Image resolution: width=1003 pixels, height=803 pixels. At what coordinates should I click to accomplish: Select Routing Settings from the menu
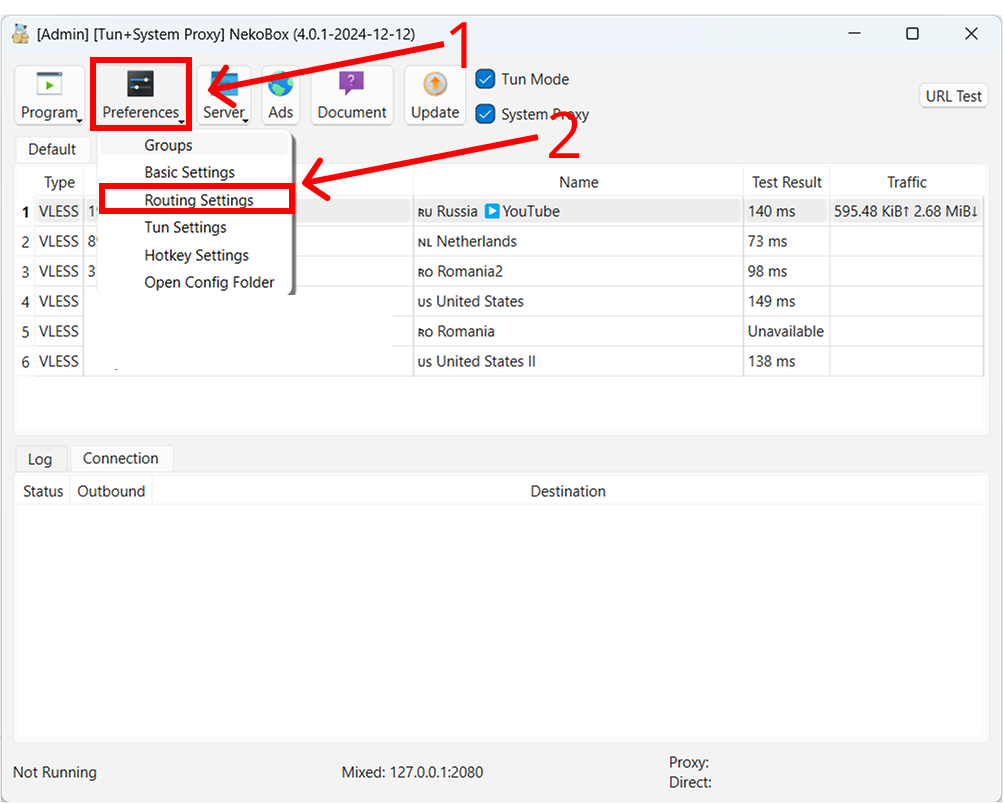(195, 199)
